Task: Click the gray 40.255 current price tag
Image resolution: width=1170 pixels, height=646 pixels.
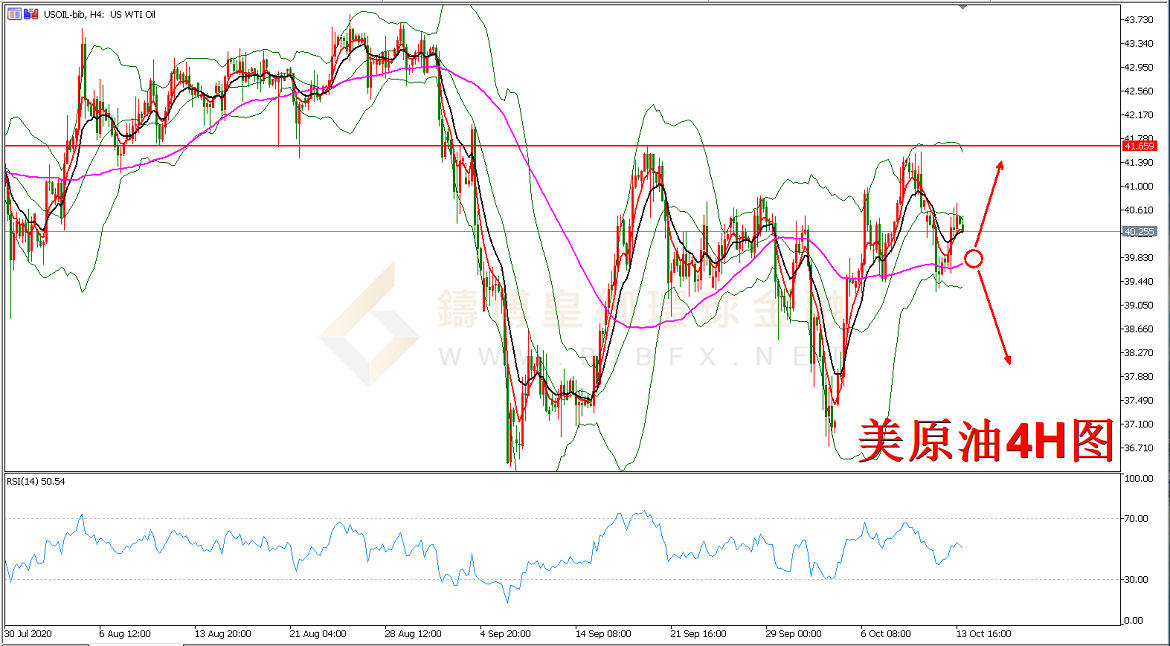Action: pos(1139,232)
